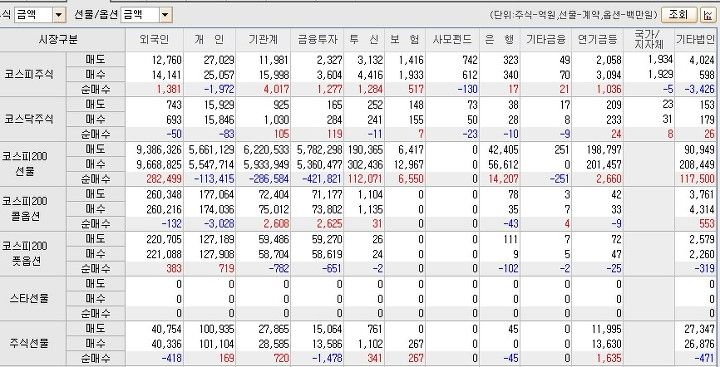Viewport: 720px width, 367px height.
Task: Click individual buy value 25,057
Action: [218, 74]
